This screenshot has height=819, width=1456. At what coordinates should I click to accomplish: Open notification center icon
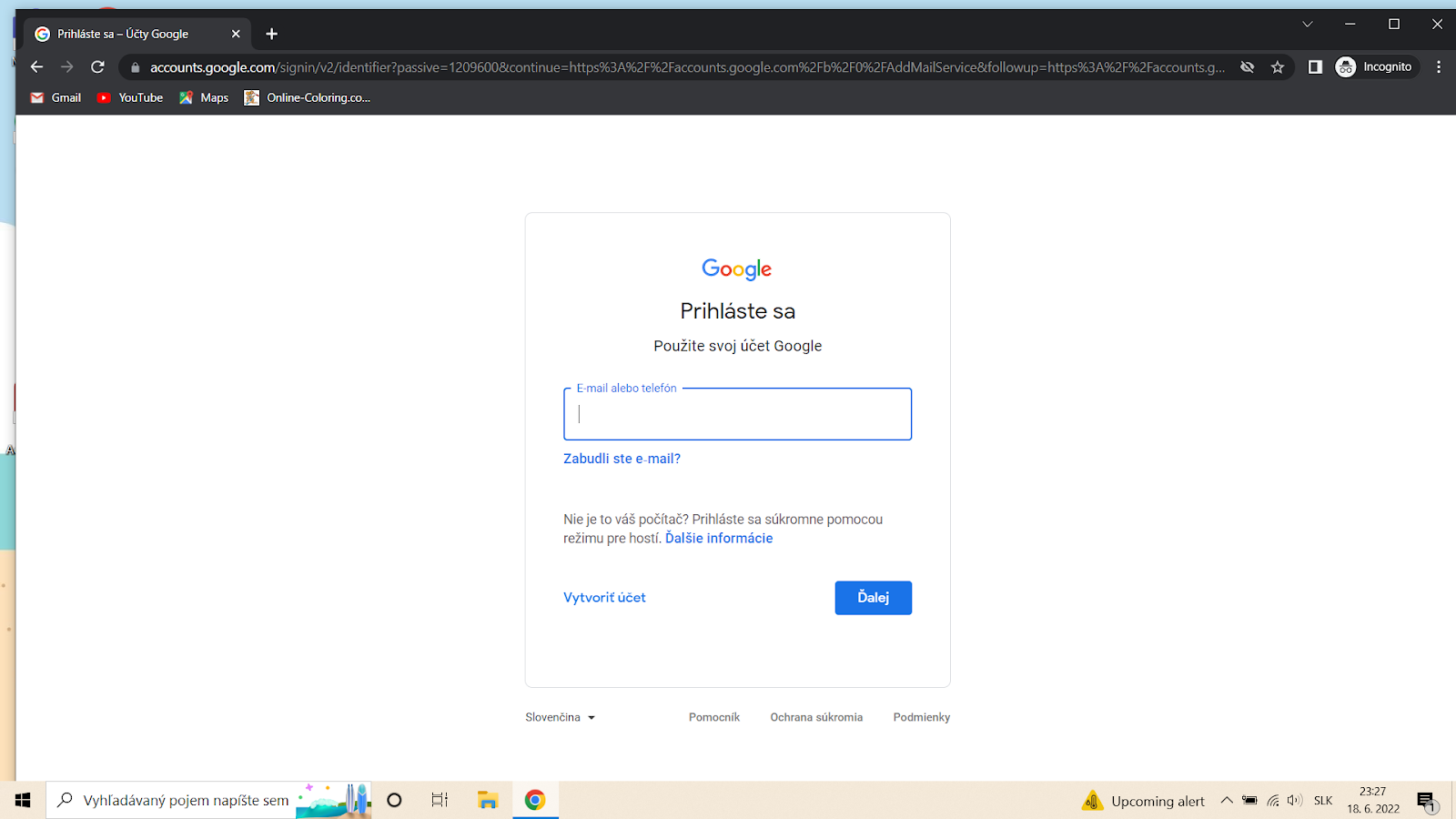(1426, 801)
